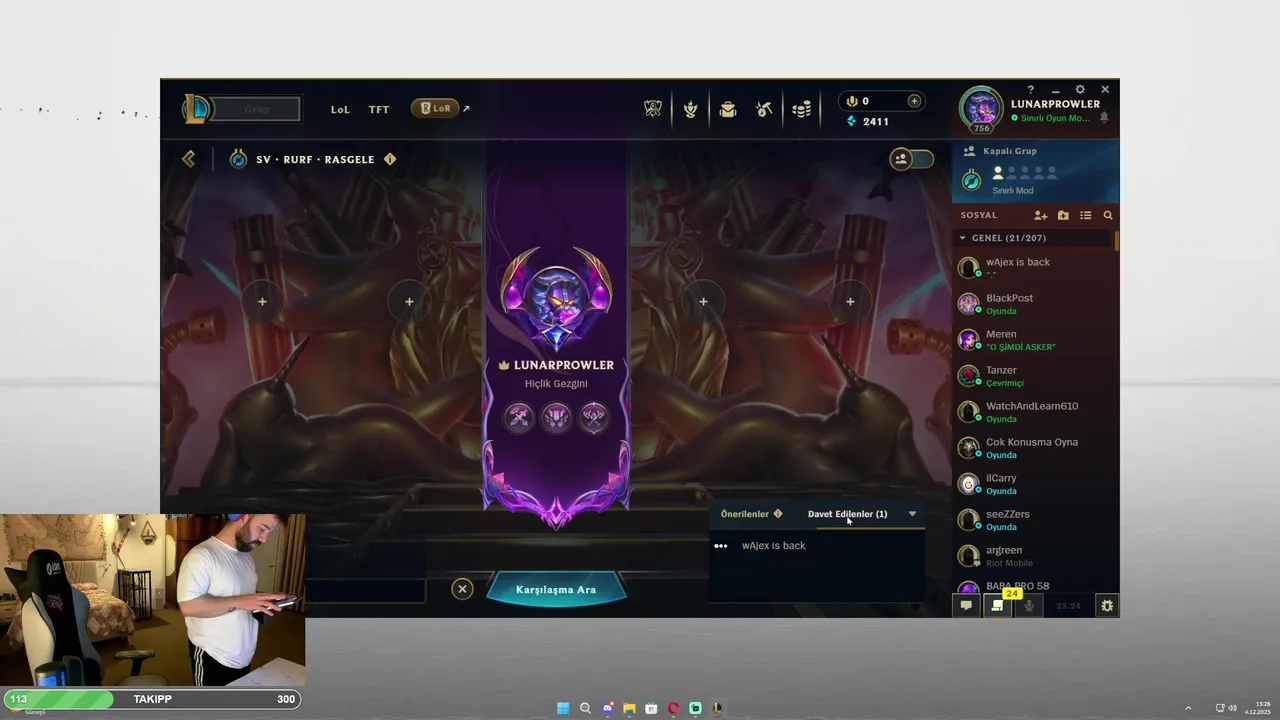This screenshot has width=1280, height=720.
Task: Open the LoR external link
Action: tap(441, 108)
